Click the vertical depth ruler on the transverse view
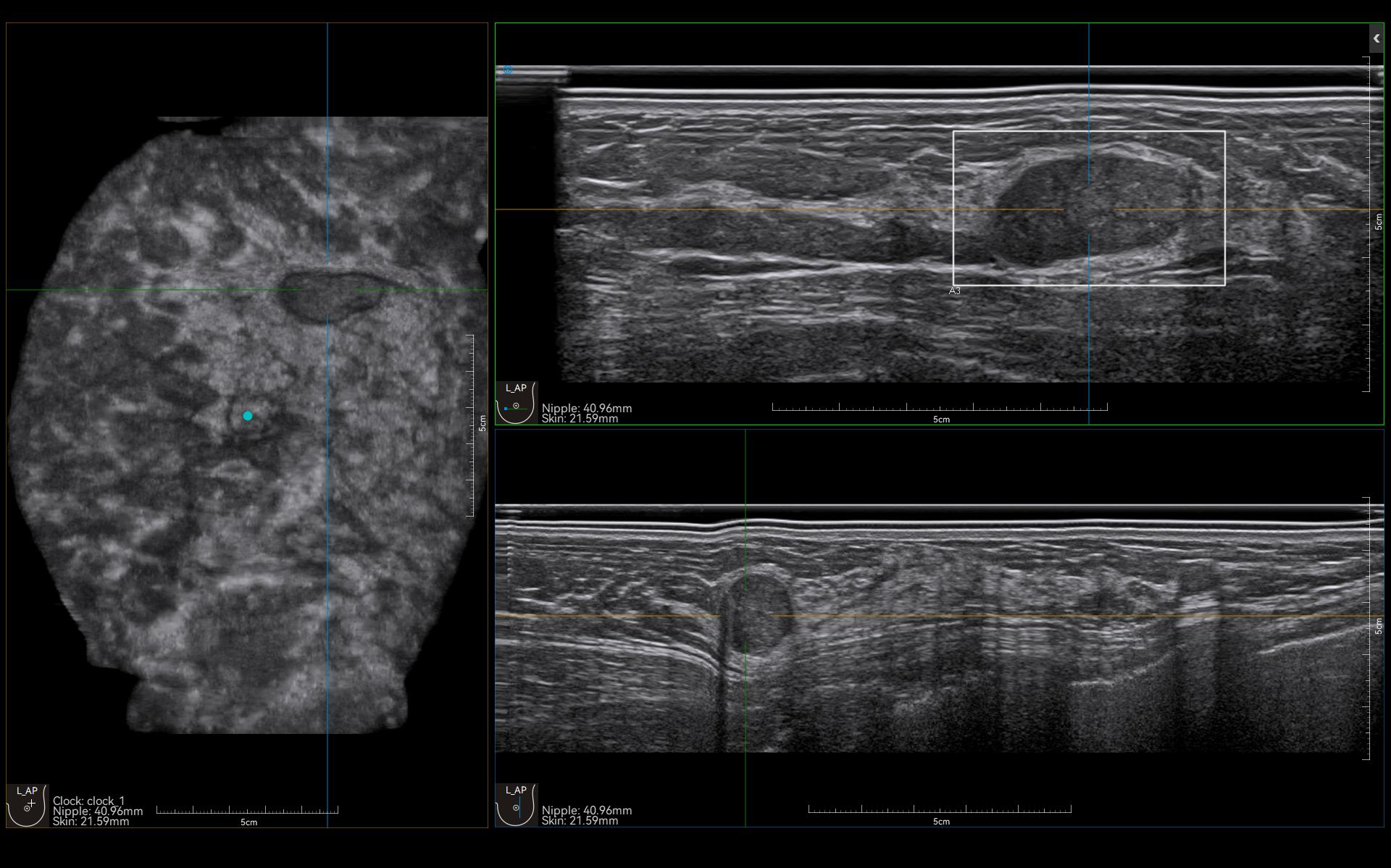 point(1367,225)
